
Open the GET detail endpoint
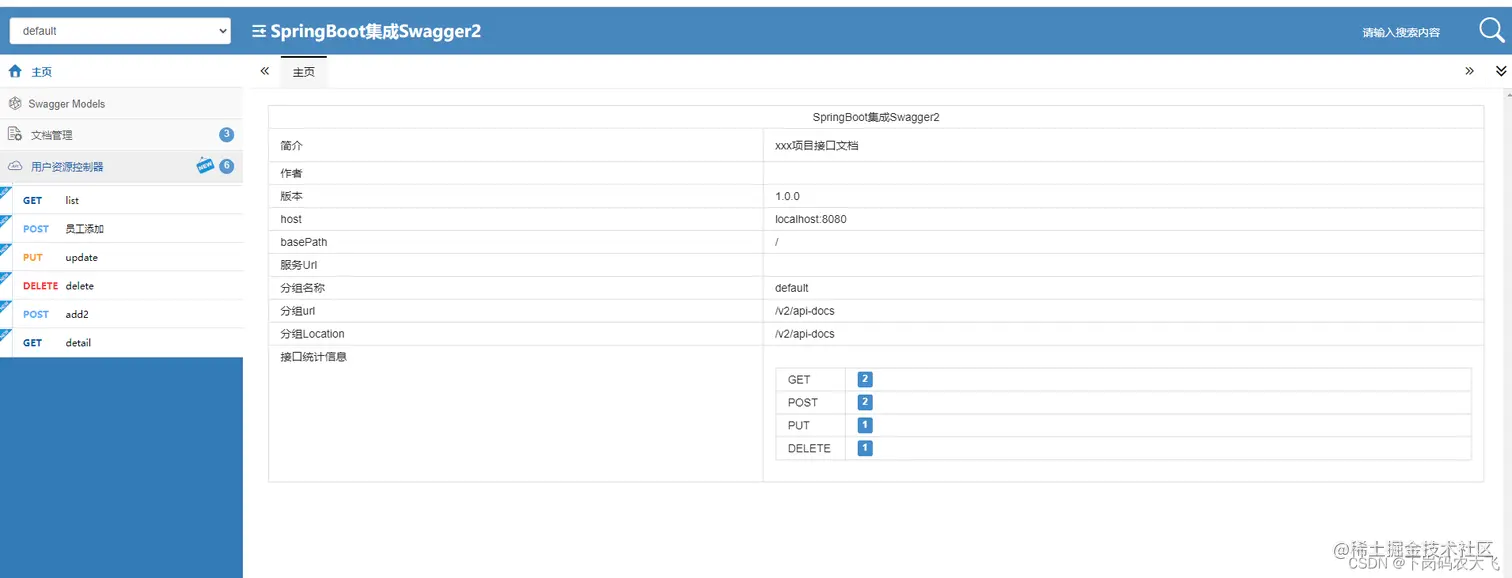click(x=121, y=343)
